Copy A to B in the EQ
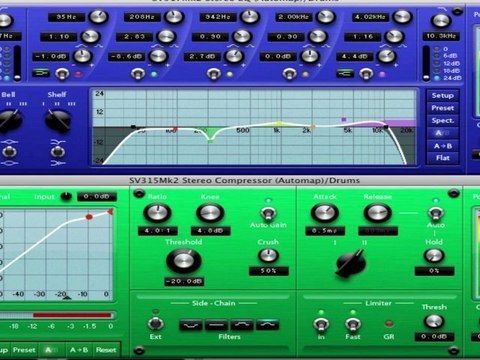 pyautogui.click(x=443, y=146)
